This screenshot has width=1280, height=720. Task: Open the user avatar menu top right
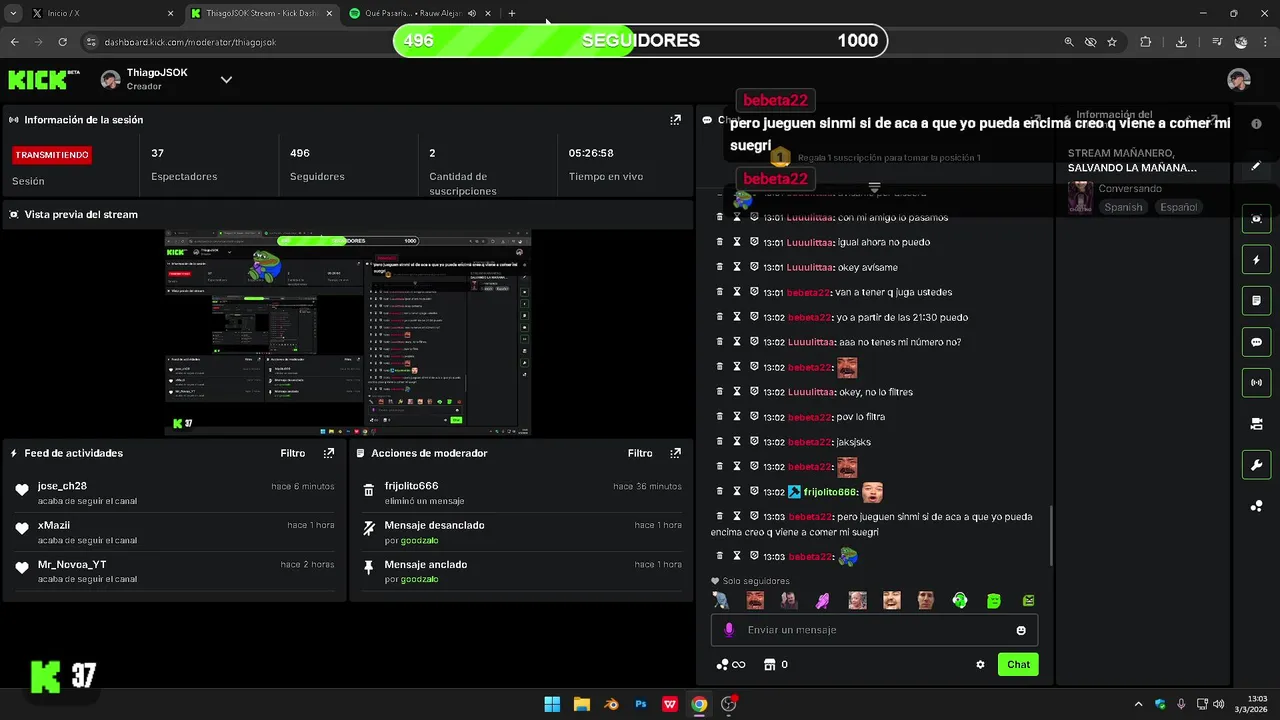[1239, 80]
